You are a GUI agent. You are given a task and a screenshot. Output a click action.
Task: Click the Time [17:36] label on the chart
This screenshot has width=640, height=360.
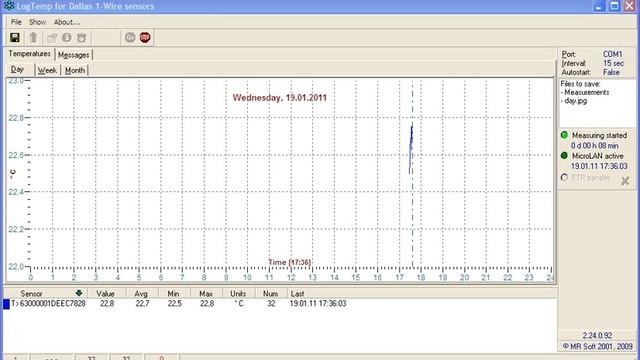coord(289,262)
